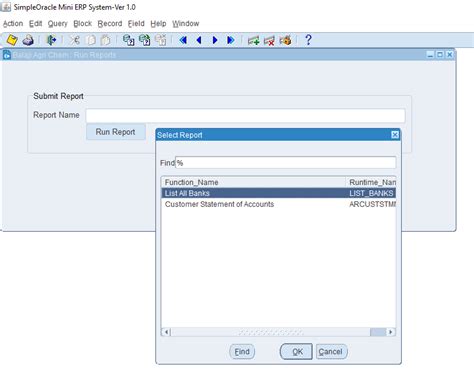Screen dimensions: 474x370
Task: Click the Cut scissors icon
Action: [74, 40]
